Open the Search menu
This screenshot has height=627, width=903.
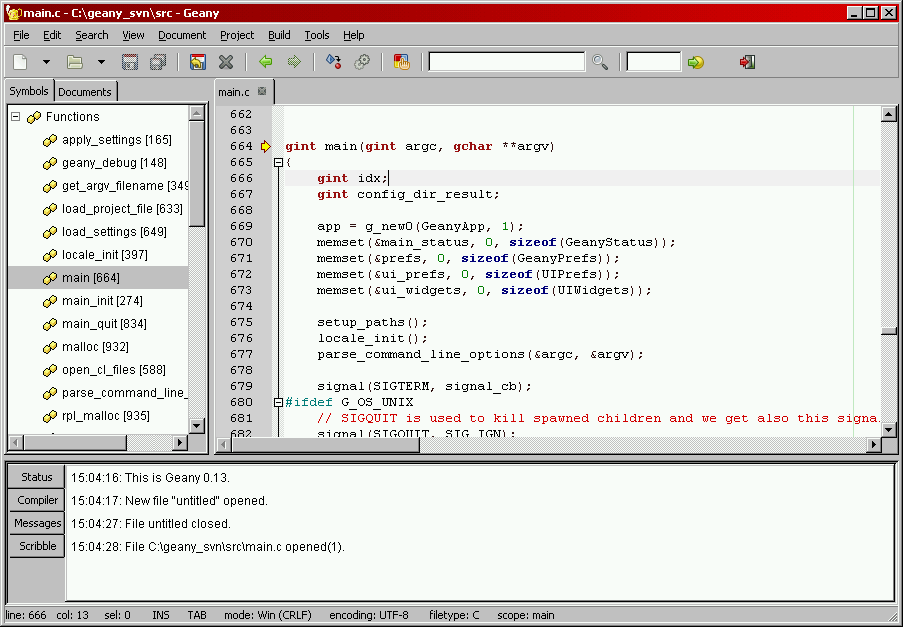(92, 35)
